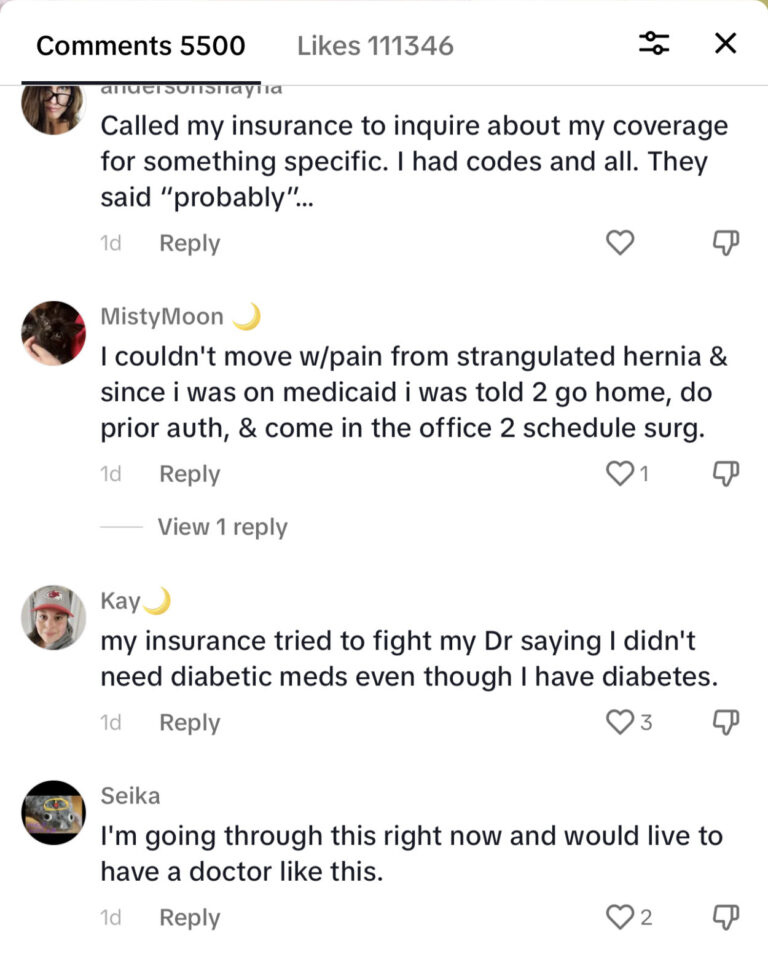Image resolution: width=768 pixels, height=965 pixels.
Task: Reply to andersonshayna's insurance comment
Action: (x=189, y=242)
